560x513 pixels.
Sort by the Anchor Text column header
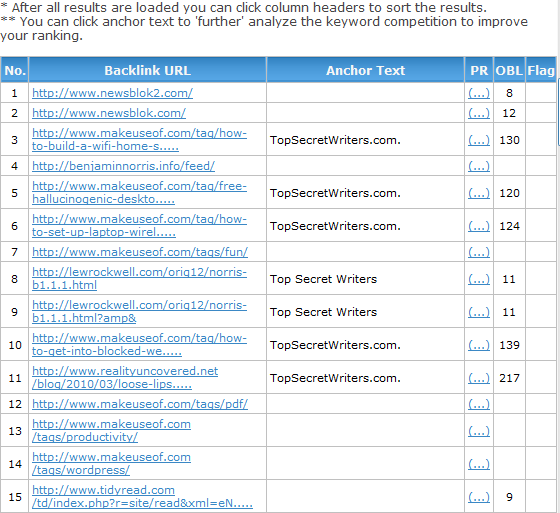(365, 70)
